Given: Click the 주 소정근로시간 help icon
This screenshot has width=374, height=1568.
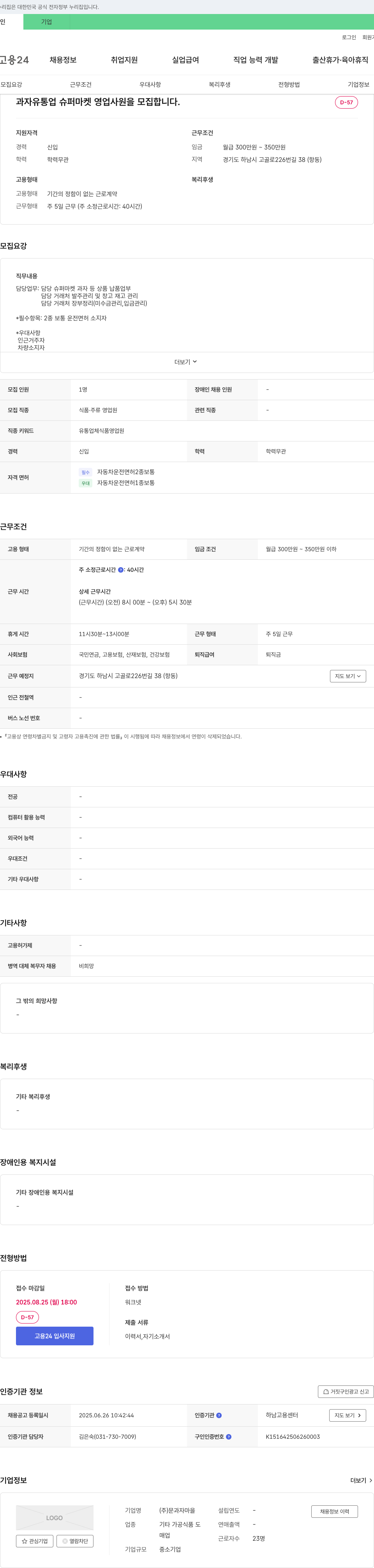Looking at the screenshot, I should (x=121, y=570).
